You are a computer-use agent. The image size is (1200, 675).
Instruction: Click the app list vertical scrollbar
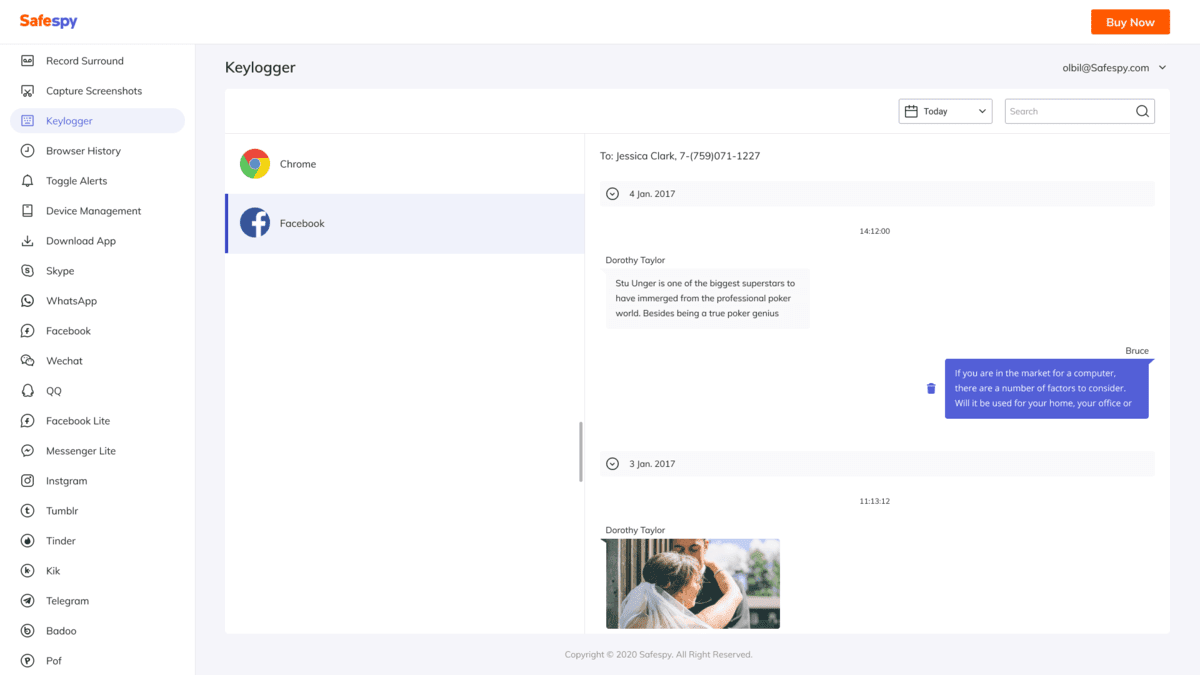point(580,452)
